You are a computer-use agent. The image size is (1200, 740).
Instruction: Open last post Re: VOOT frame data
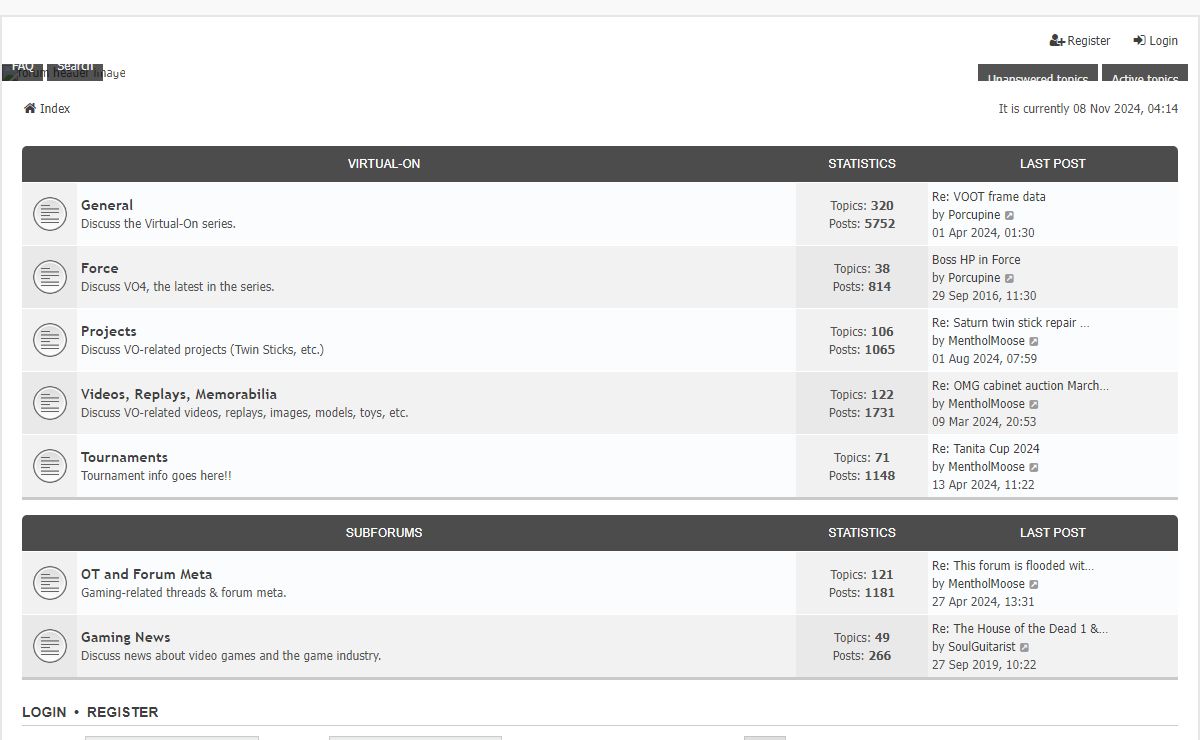pos(989,197)
